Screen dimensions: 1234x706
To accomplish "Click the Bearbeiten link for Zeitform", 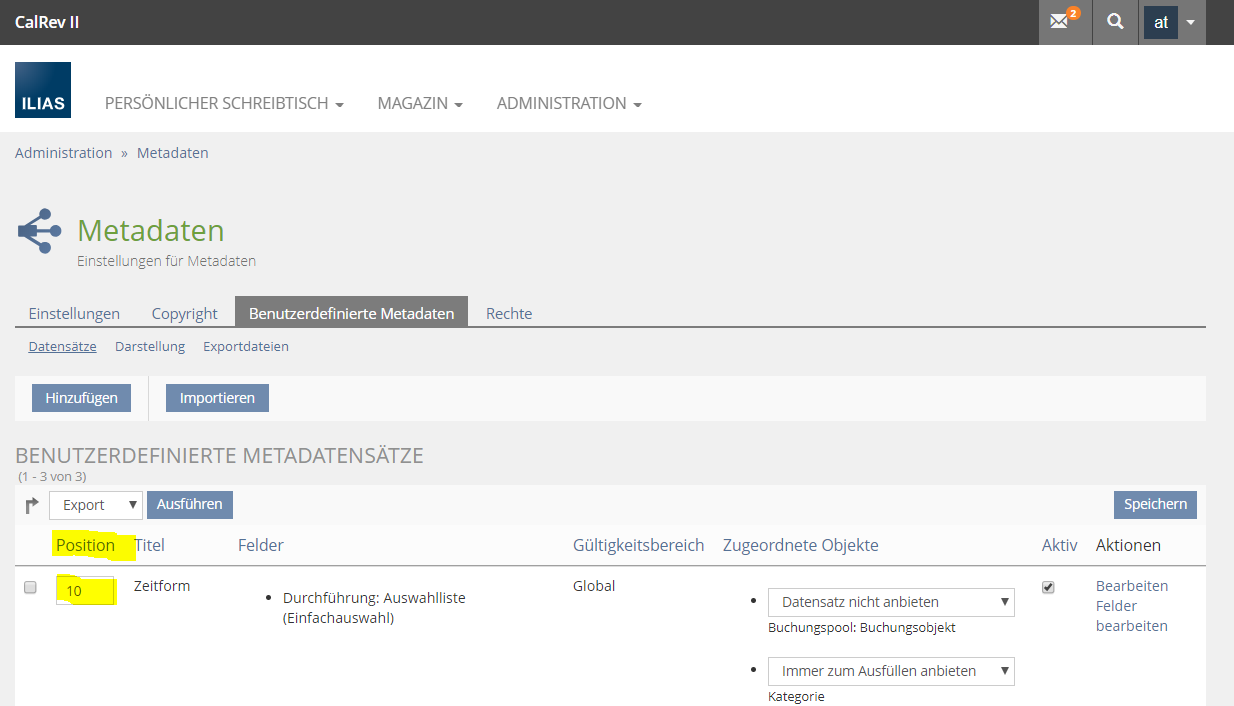I will pos(1131,586).
